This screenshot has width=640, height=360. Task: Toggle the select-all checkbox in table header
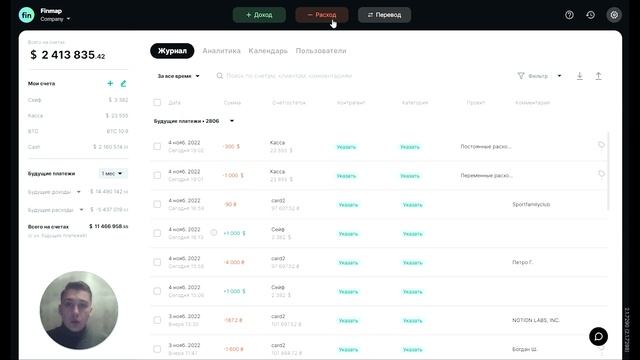157,102
